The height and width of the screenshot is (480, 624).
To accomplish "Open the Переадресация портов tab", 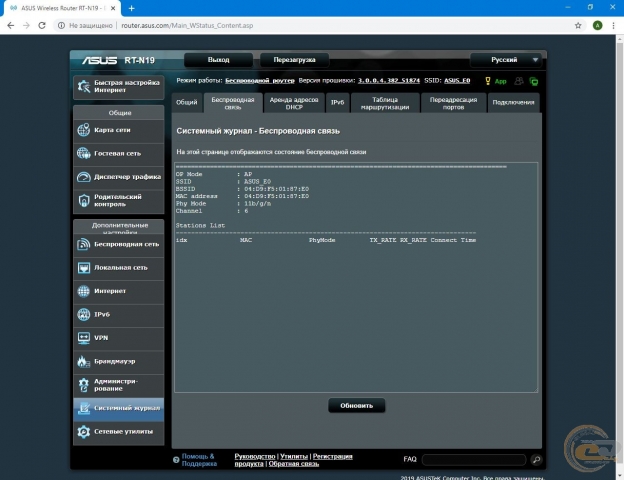I will click(x=453, y=103).
